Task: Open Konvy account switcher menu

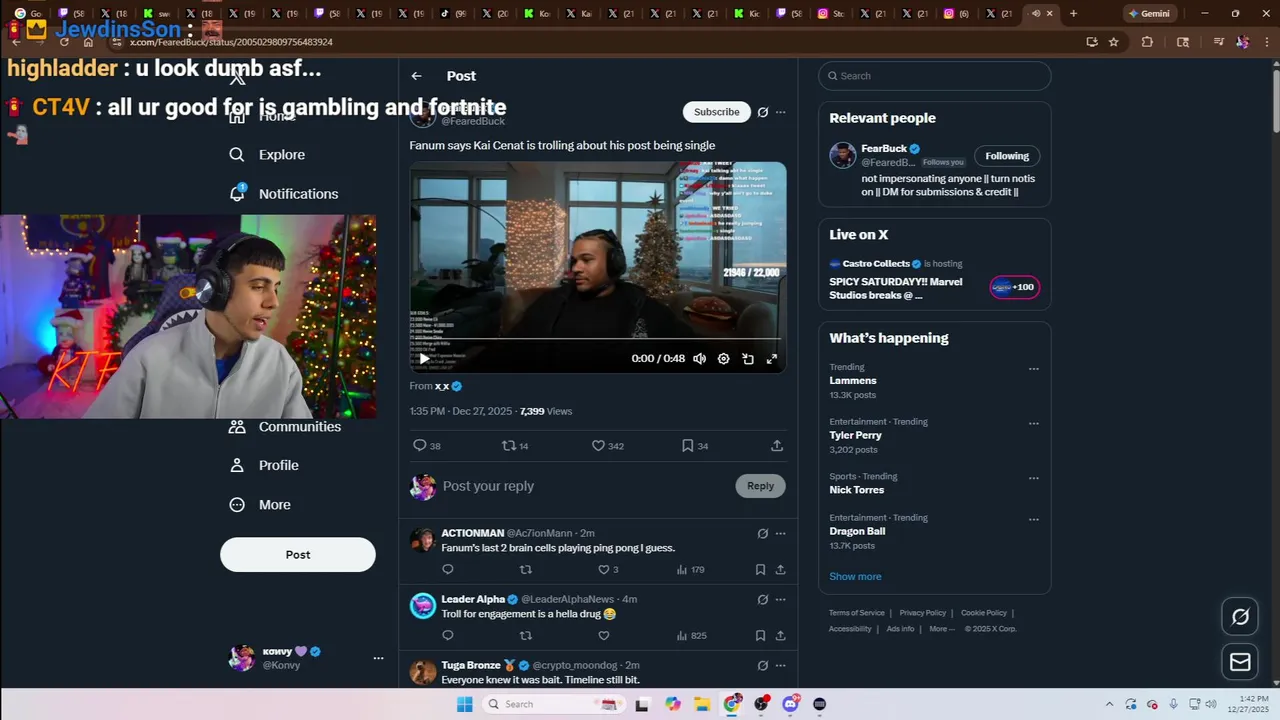Action: (x=378, y=658)
